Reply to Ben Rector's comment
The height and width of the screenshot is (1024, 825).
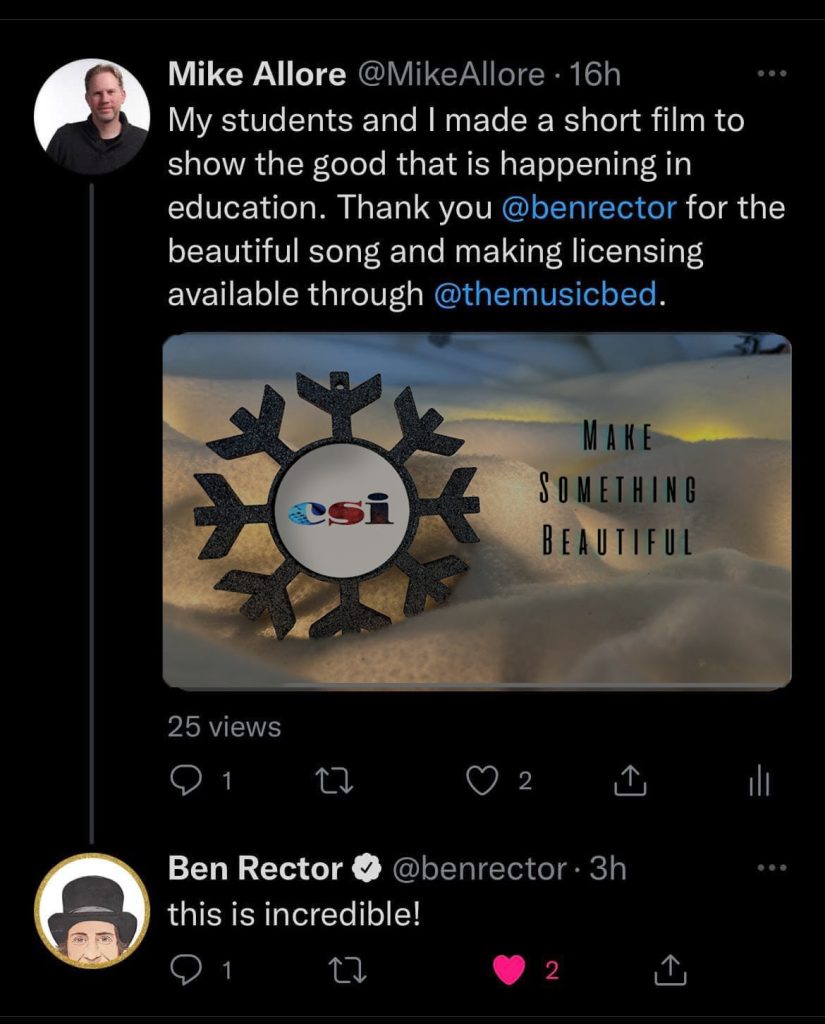point(187,968)
